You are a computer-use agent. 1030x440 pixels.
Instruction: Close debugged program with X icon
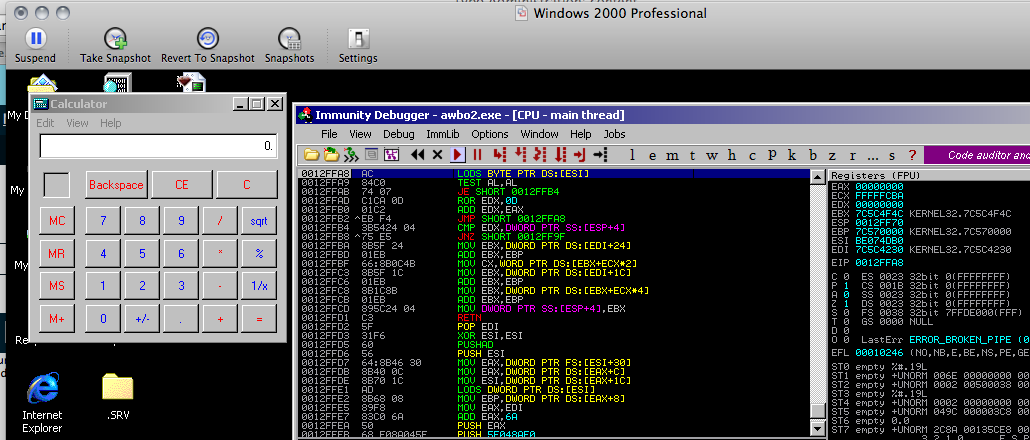point(437,155)
